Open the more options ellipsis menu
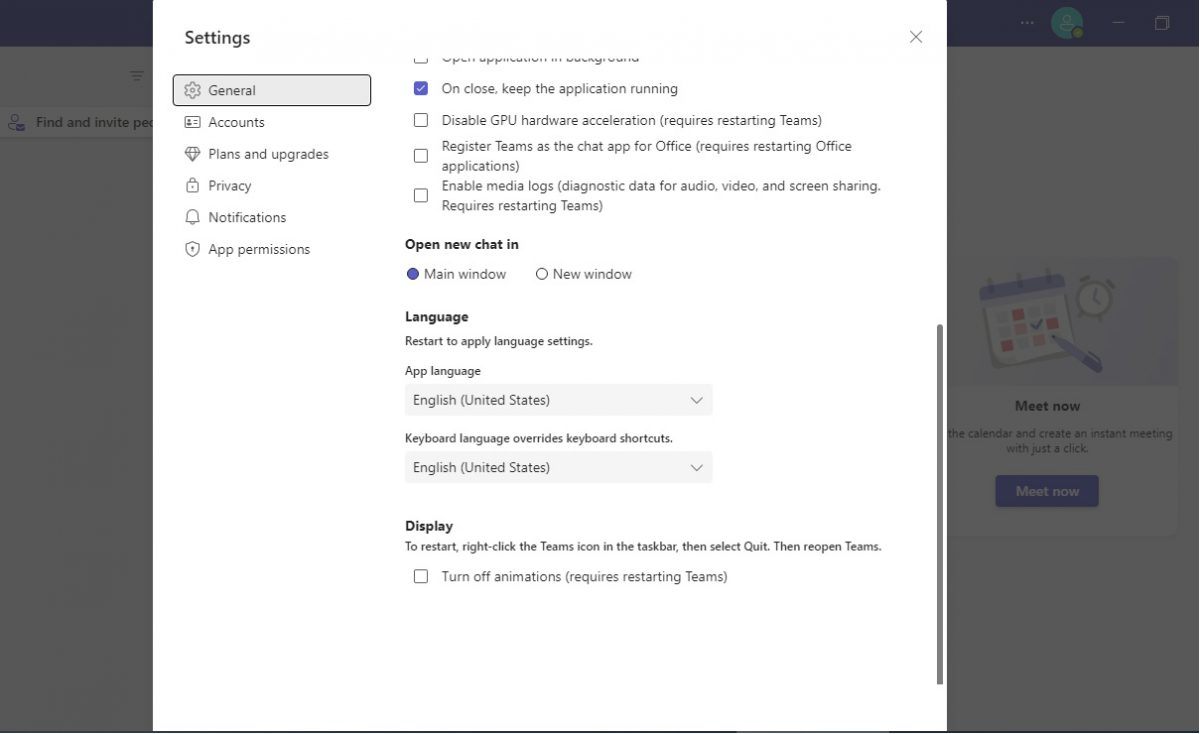The width and height of the screenshot is (1200, 734). click(1026, 22)
